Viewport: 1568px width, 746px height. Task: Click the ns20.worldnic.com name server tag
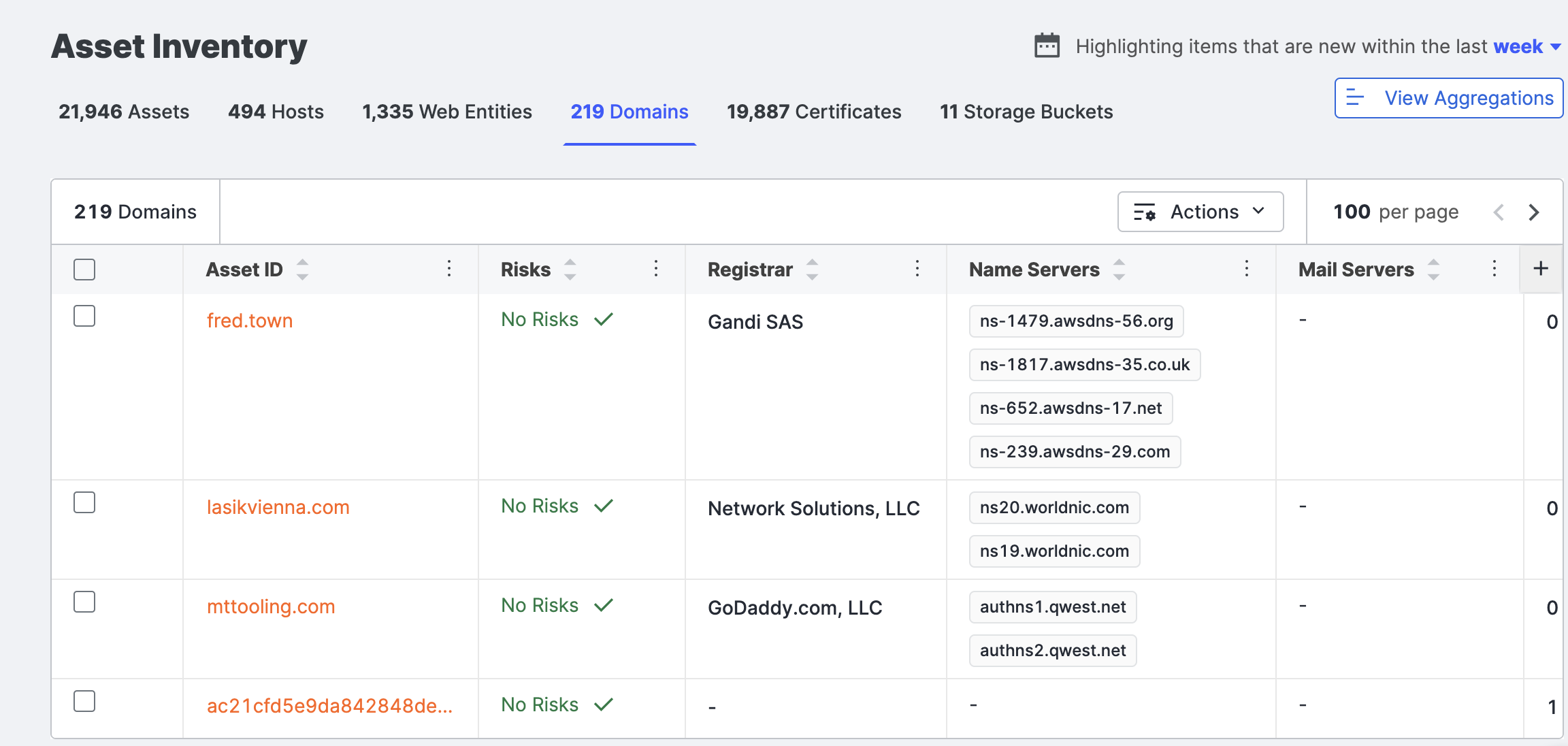(x=1054, y=508)
